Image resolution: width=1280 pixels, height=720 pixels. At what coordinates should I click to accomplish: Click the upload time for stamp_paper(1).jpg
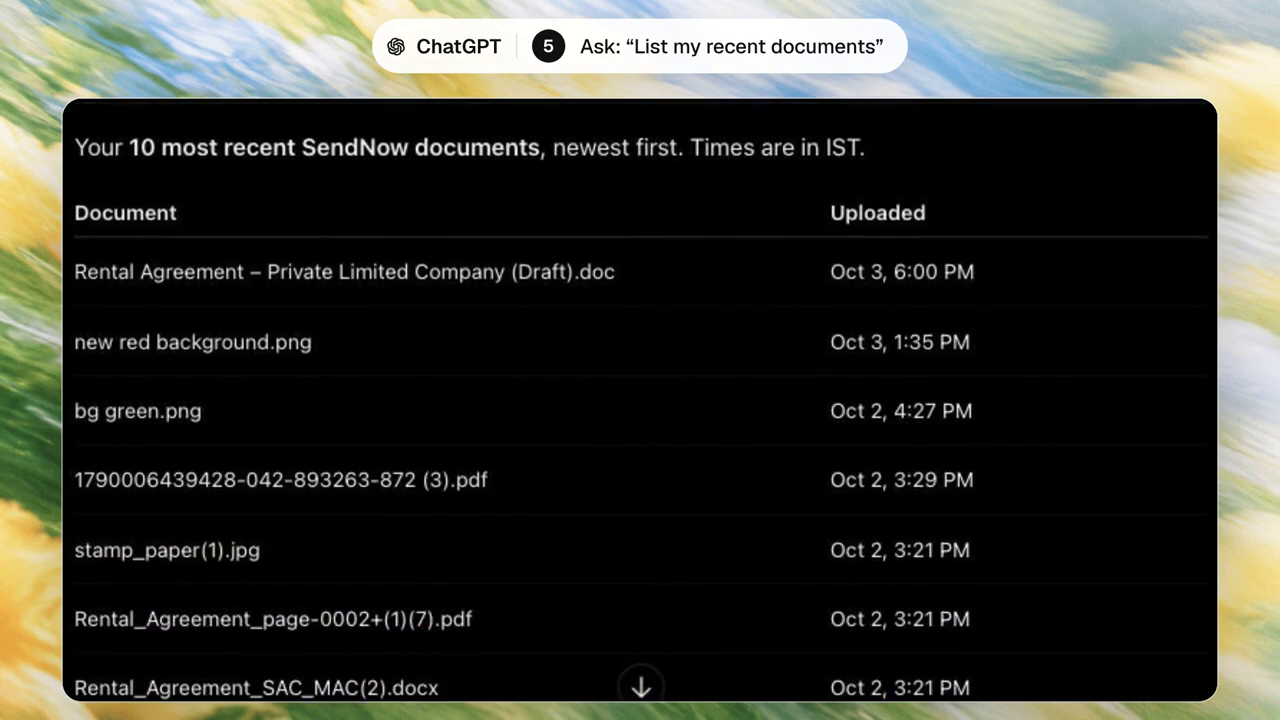(900, 550)
